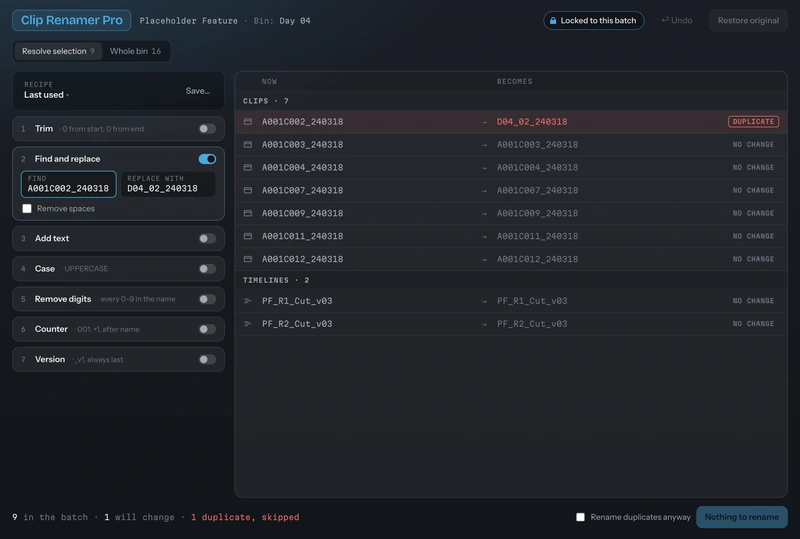Image resolution: width=800 pixels, height=539 pixels.
Task: Click the '1 duplicate, skipped' status text
Action: pos(245,517)
